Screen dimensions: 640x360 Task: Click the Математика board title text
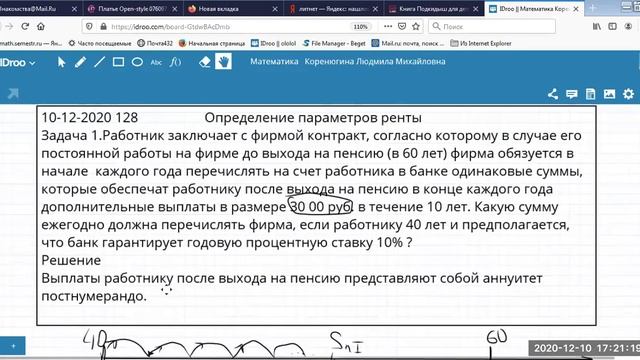[274, 62]
